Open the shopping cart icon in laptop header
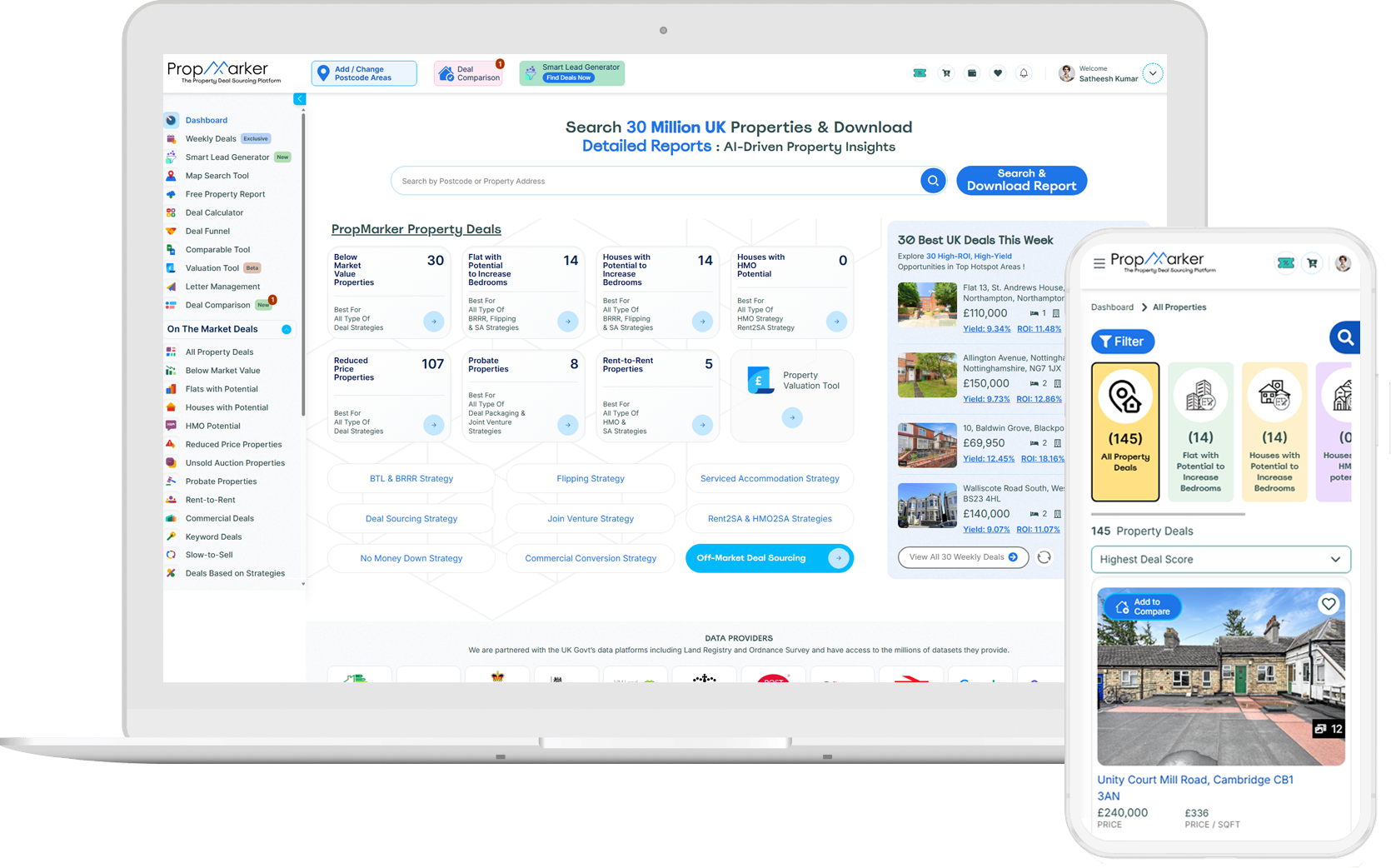Screen dimensions: 1391x868 (946, 73)
